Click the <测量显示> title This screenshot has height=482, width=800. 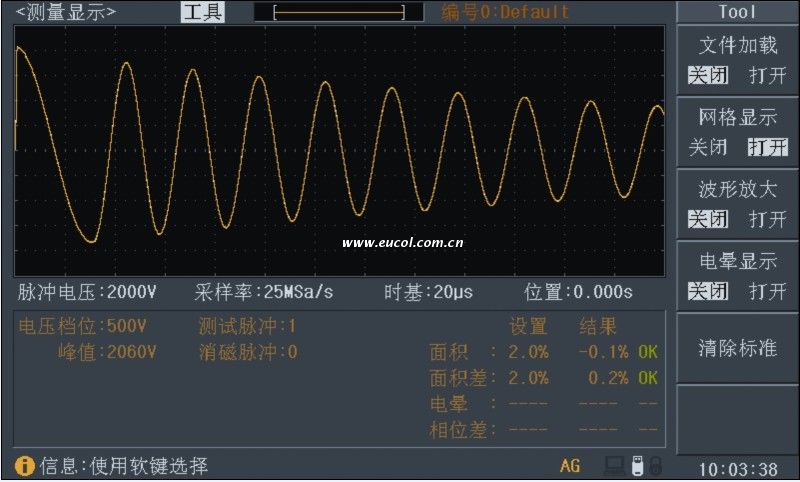point(66,12)
